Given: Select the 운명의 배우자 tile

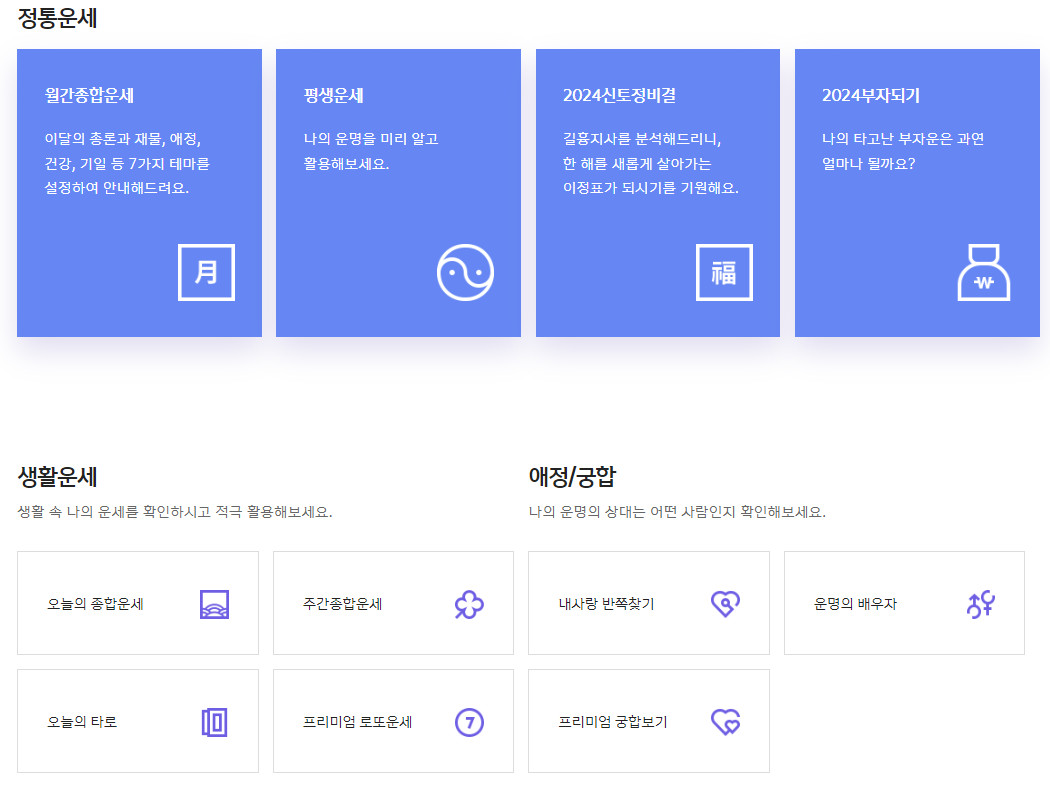Looking at the screenshot, I should point(904,602).
